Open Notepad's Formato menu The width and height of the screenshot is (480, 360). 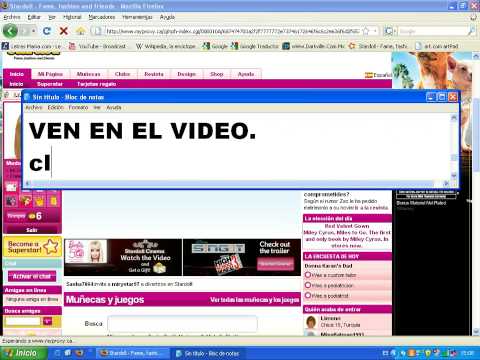pyautogui.click(x=78, y=107)
